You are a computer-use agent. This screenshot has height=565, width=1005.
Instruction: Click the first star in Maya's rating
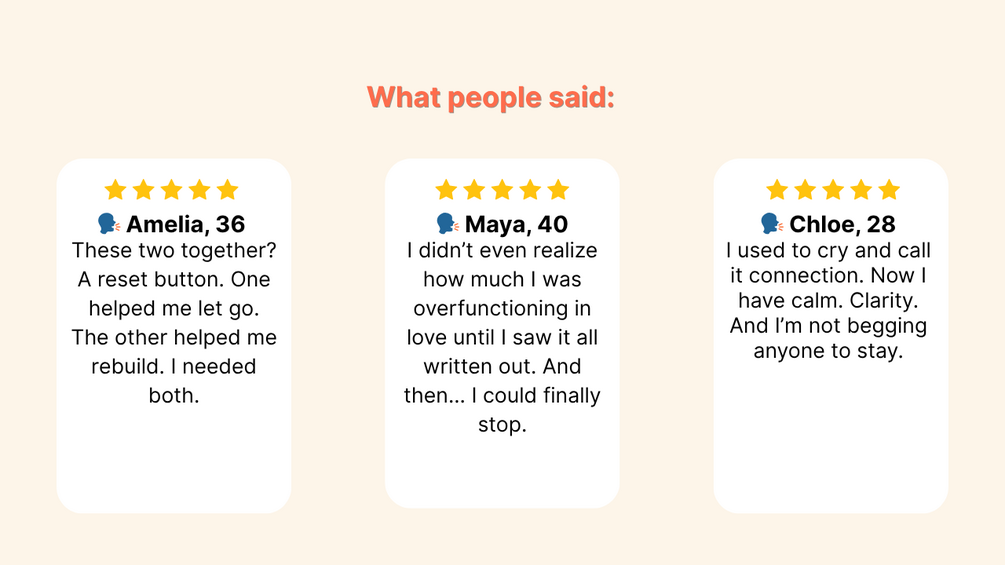point(446,190)
